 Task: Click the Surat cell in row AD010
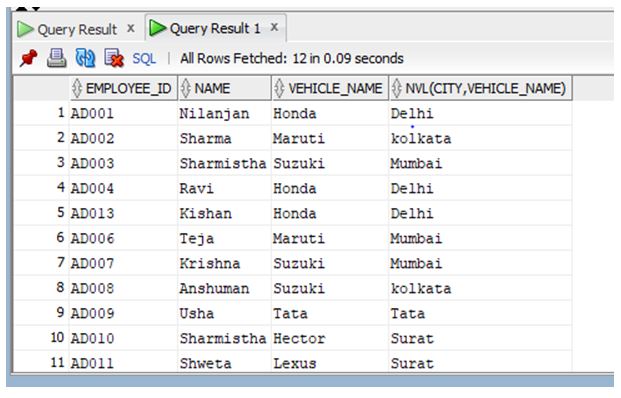(480, 338)
